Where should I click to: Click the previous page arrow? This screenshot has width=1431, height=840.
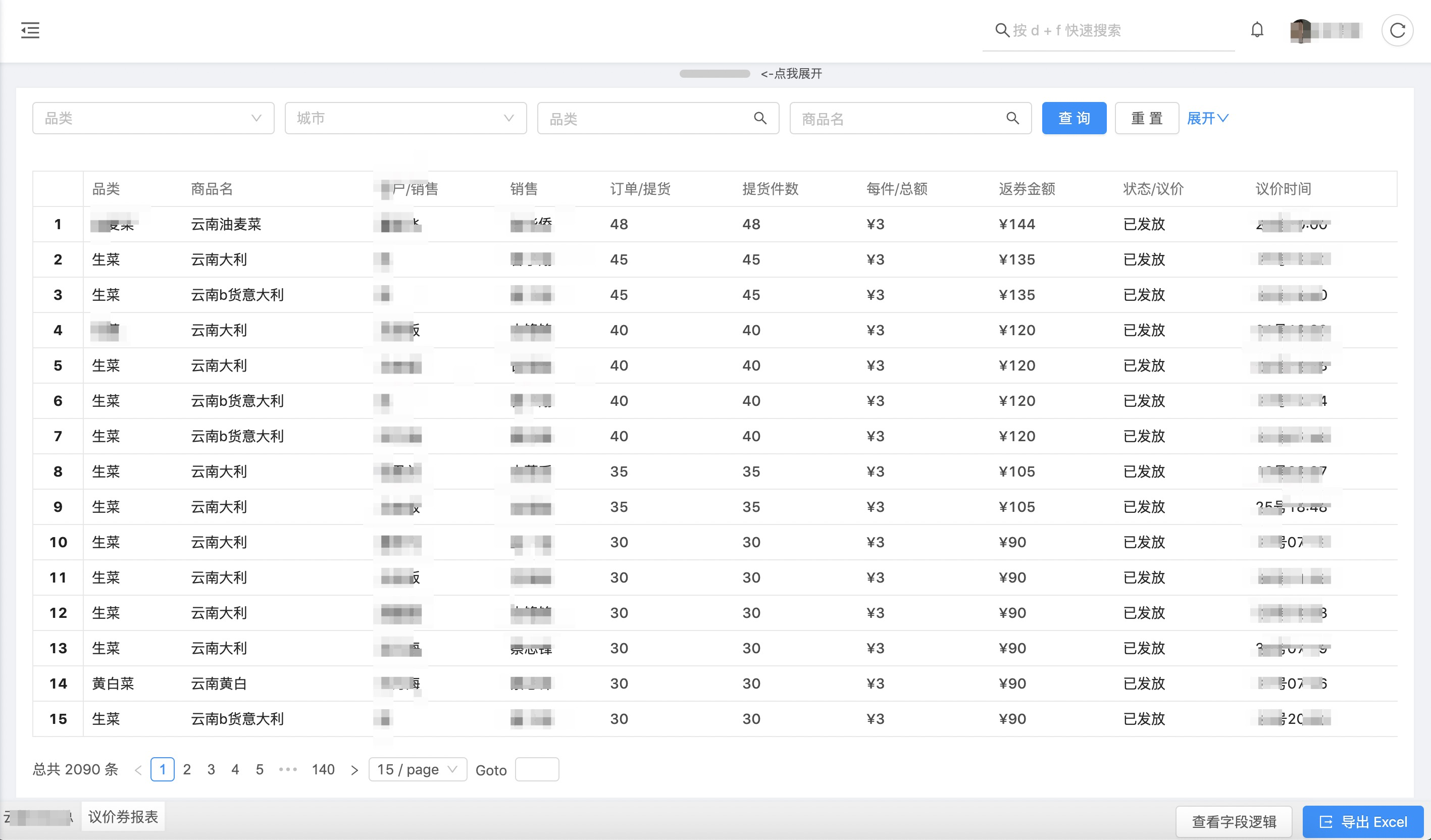[x=138, y=770]
